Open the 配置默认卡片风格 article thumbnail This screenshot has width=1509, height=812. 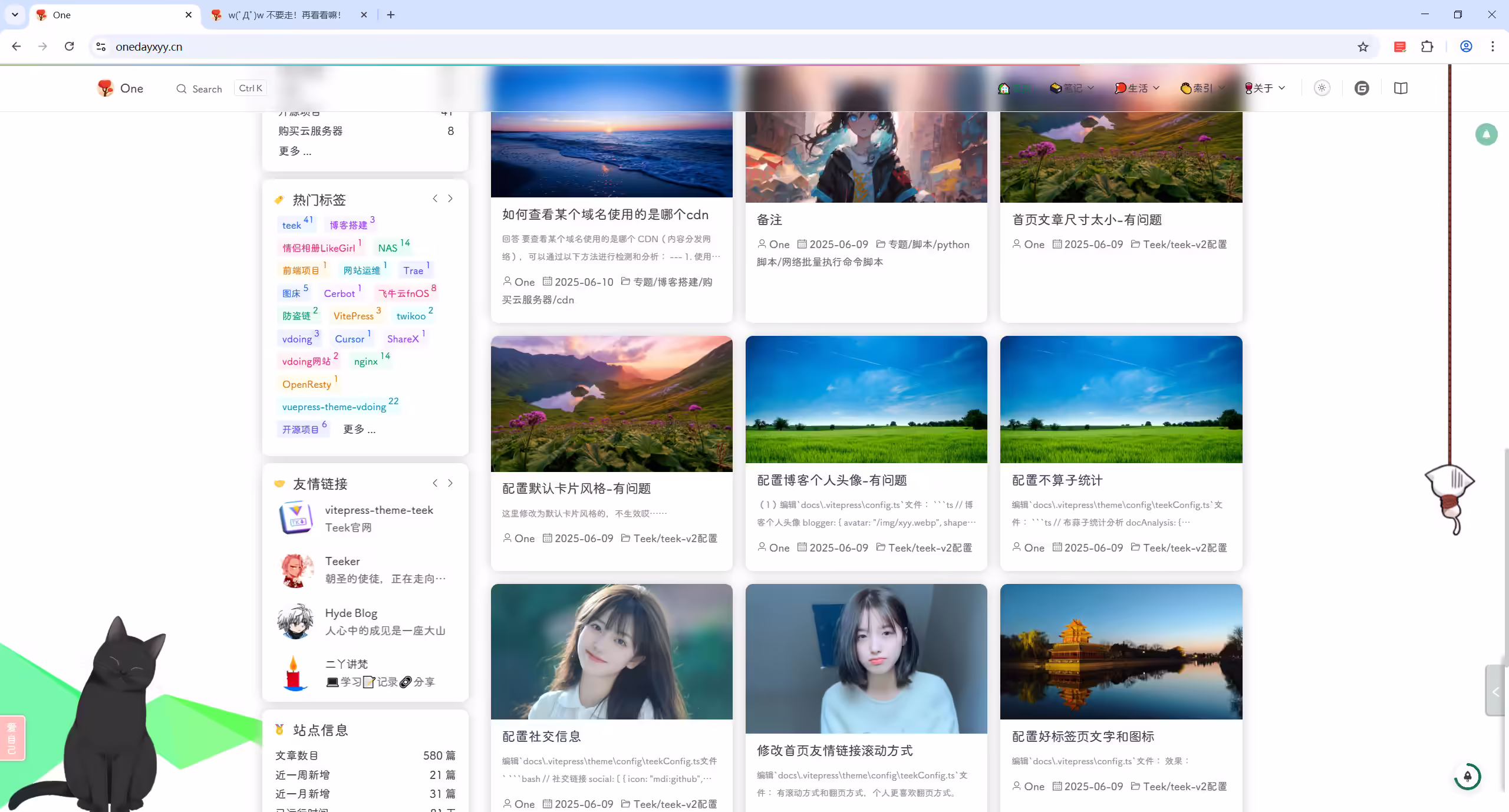(x=611, y=404)
